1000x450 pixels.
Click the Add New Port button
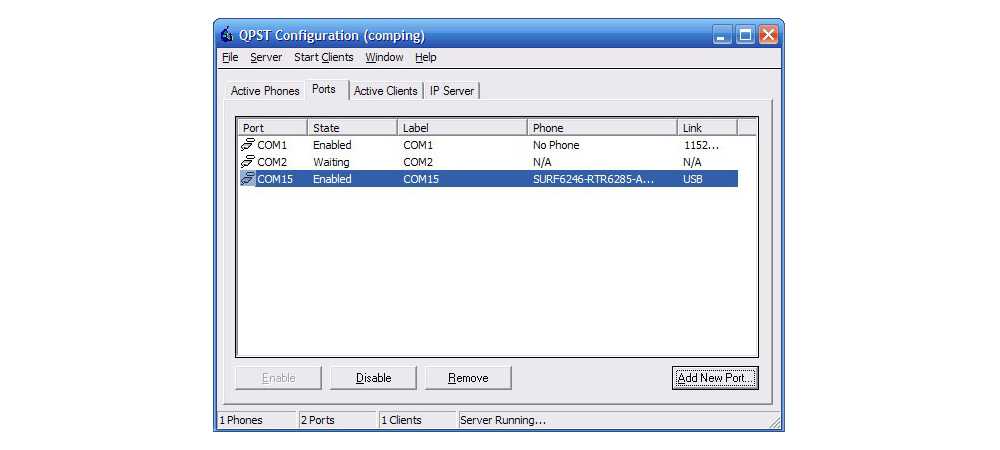pos(715,378)
